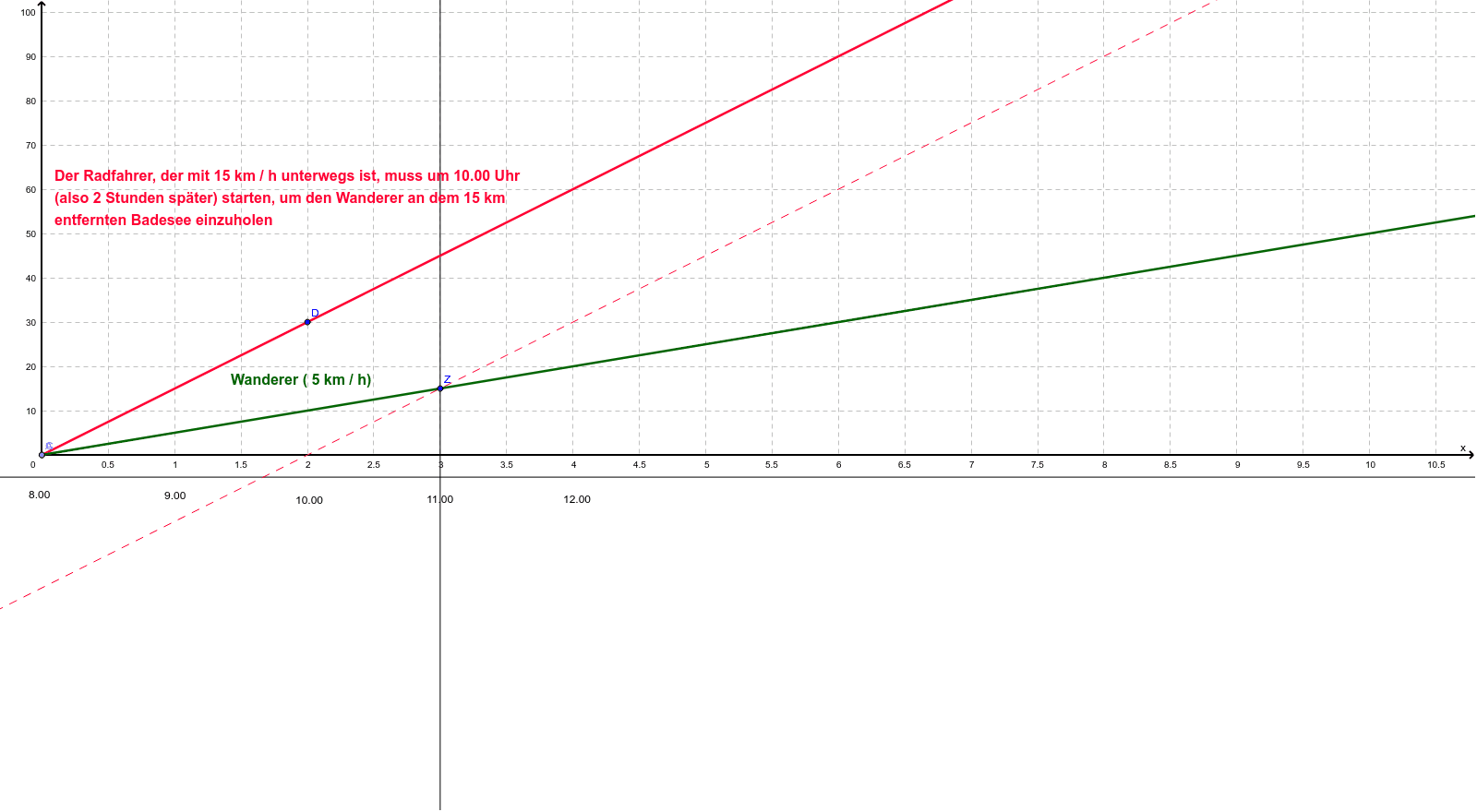Viewport: 1477px width, 812px height.
Task: Click the '90' y-axis tick label
Action: point(31,56)
